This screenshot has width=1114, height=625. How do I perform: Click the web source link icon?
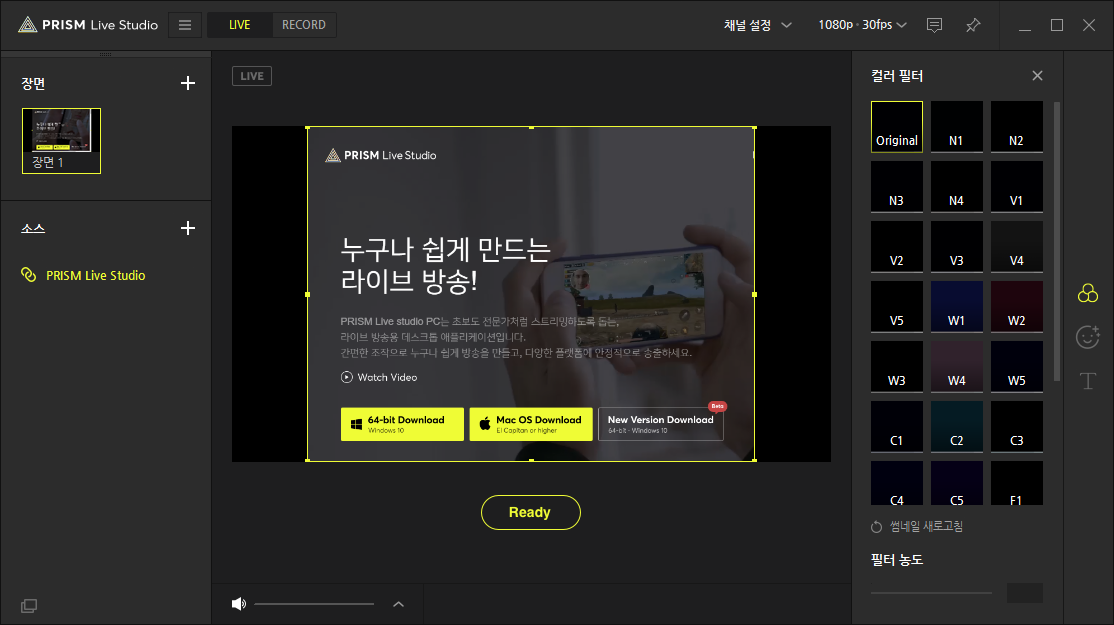28,275
